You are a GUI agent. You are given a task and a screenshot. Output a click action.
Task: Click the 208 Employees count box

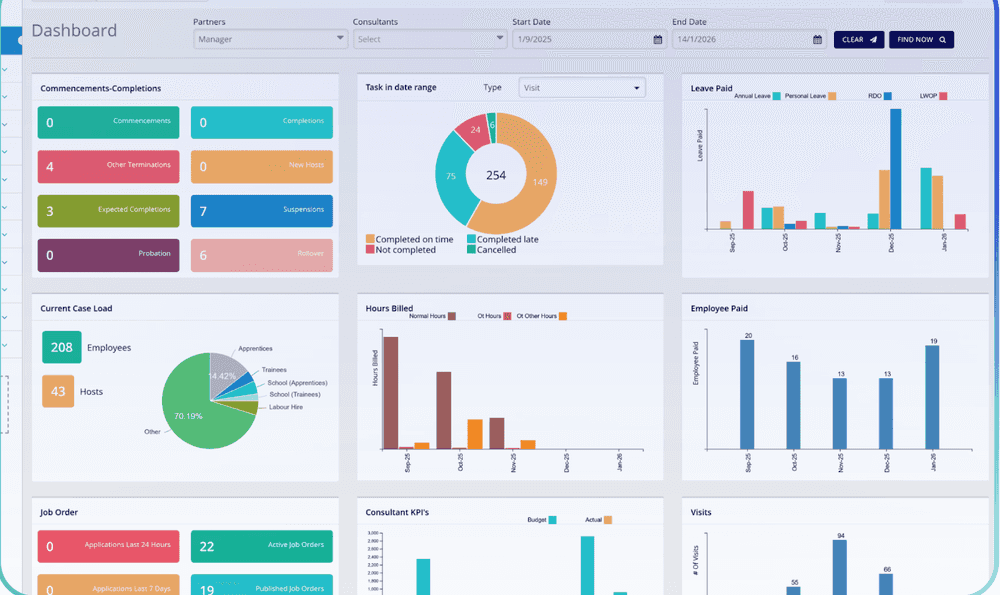pyautogui.click(x=62, y=347)
